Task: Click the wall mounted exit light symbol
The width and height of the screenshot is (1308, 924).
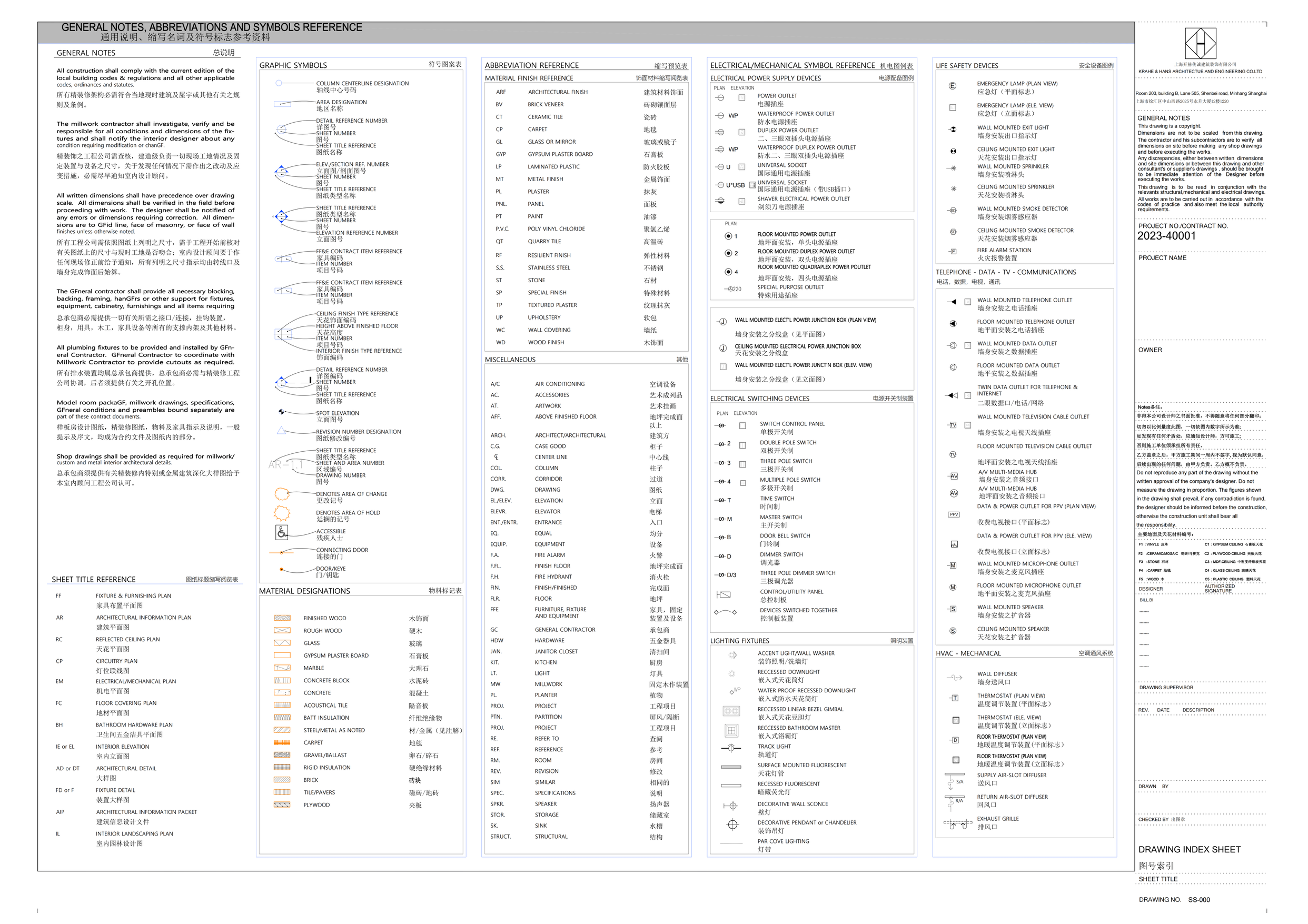Action: 953,130
